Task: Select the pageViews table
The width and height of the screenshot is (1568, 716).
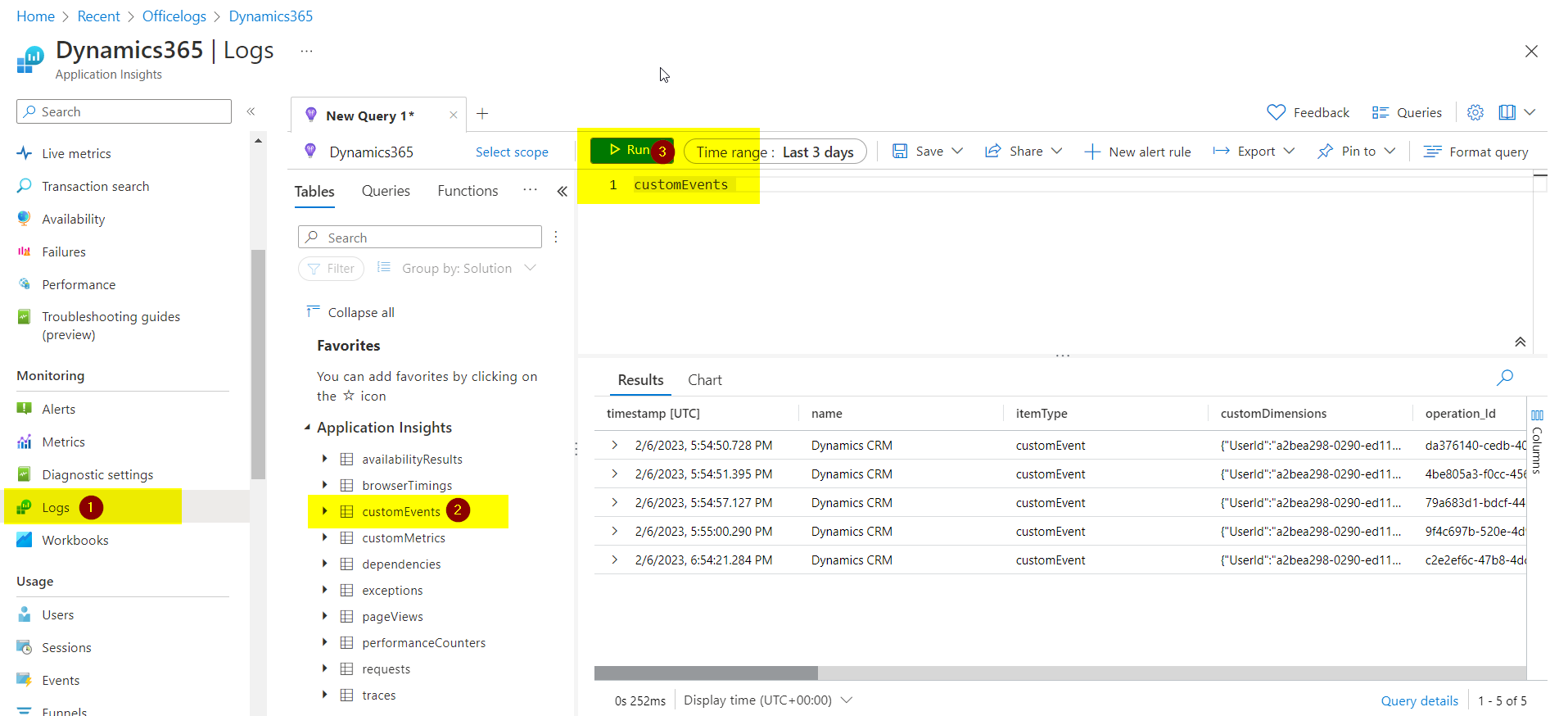Action: [392, 617]
